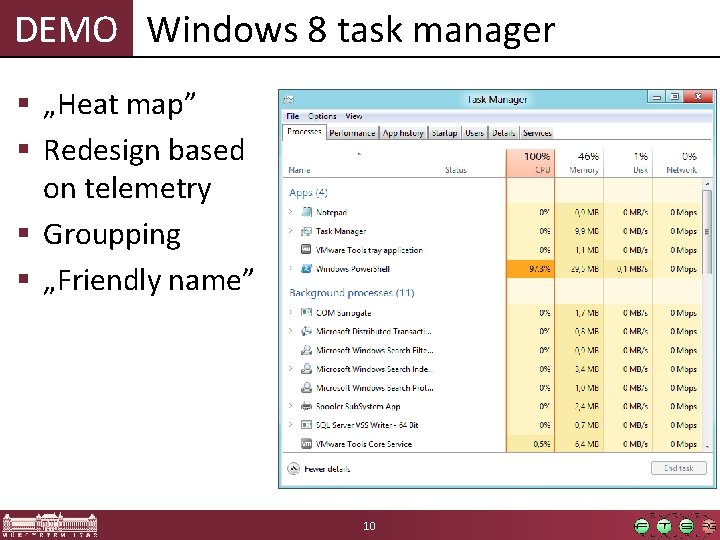
Task: Expand the COM Surrogate row
Action: [x=291, y=312]
